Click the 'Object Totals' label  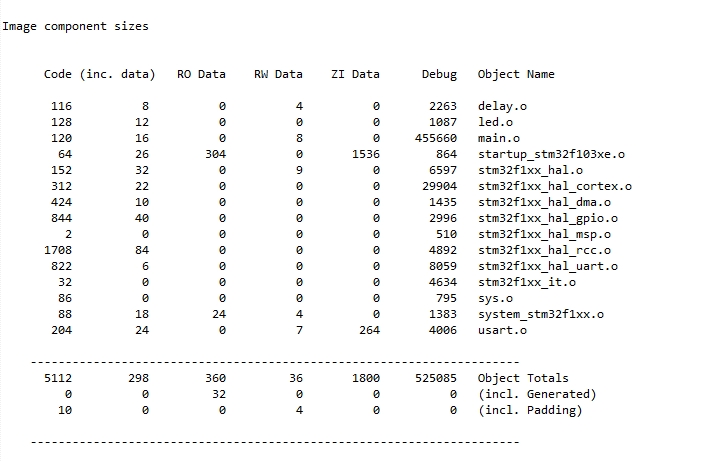[x=523, y=378]
